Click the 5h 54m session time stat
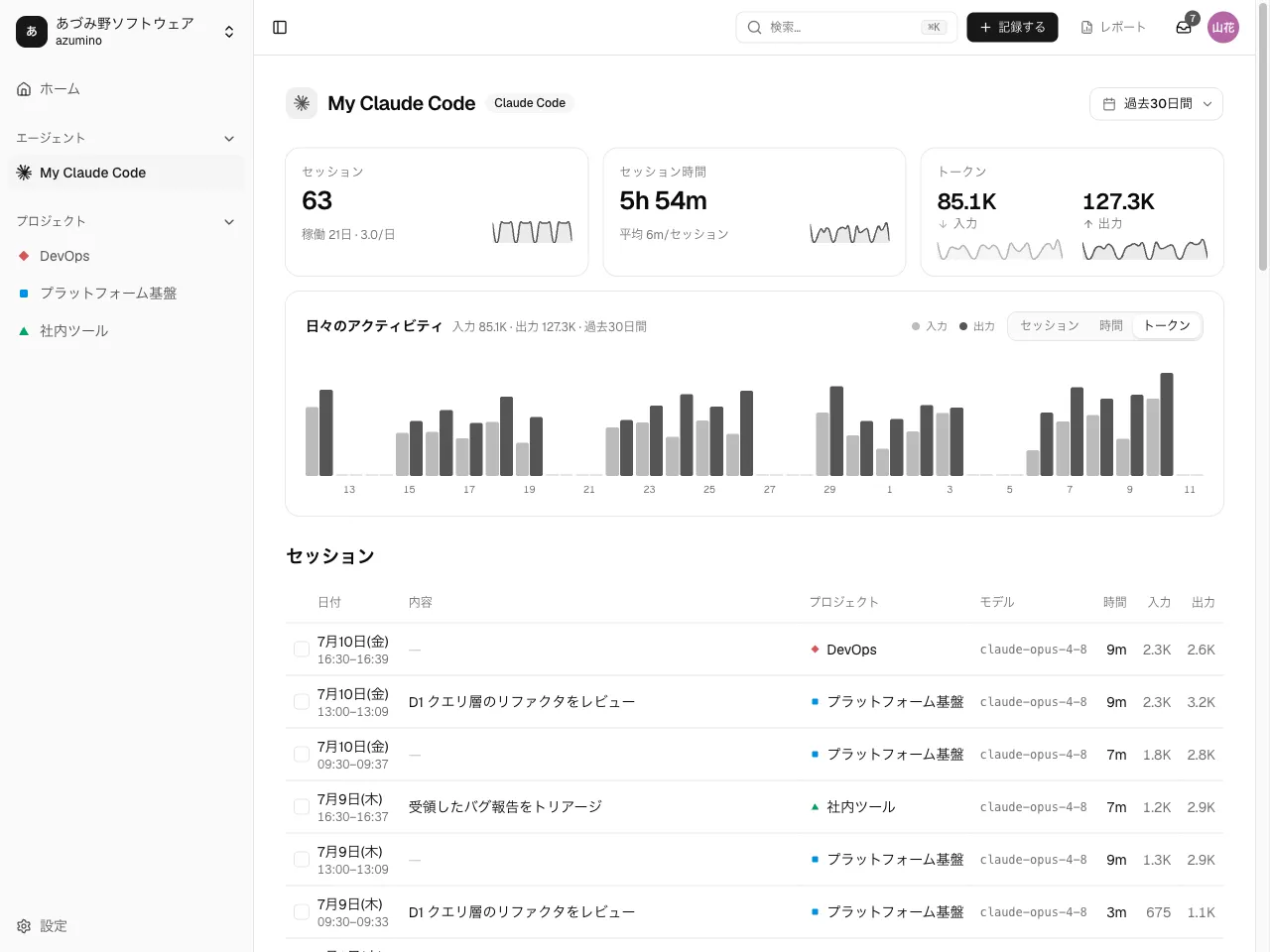 (x=664, y=200)
